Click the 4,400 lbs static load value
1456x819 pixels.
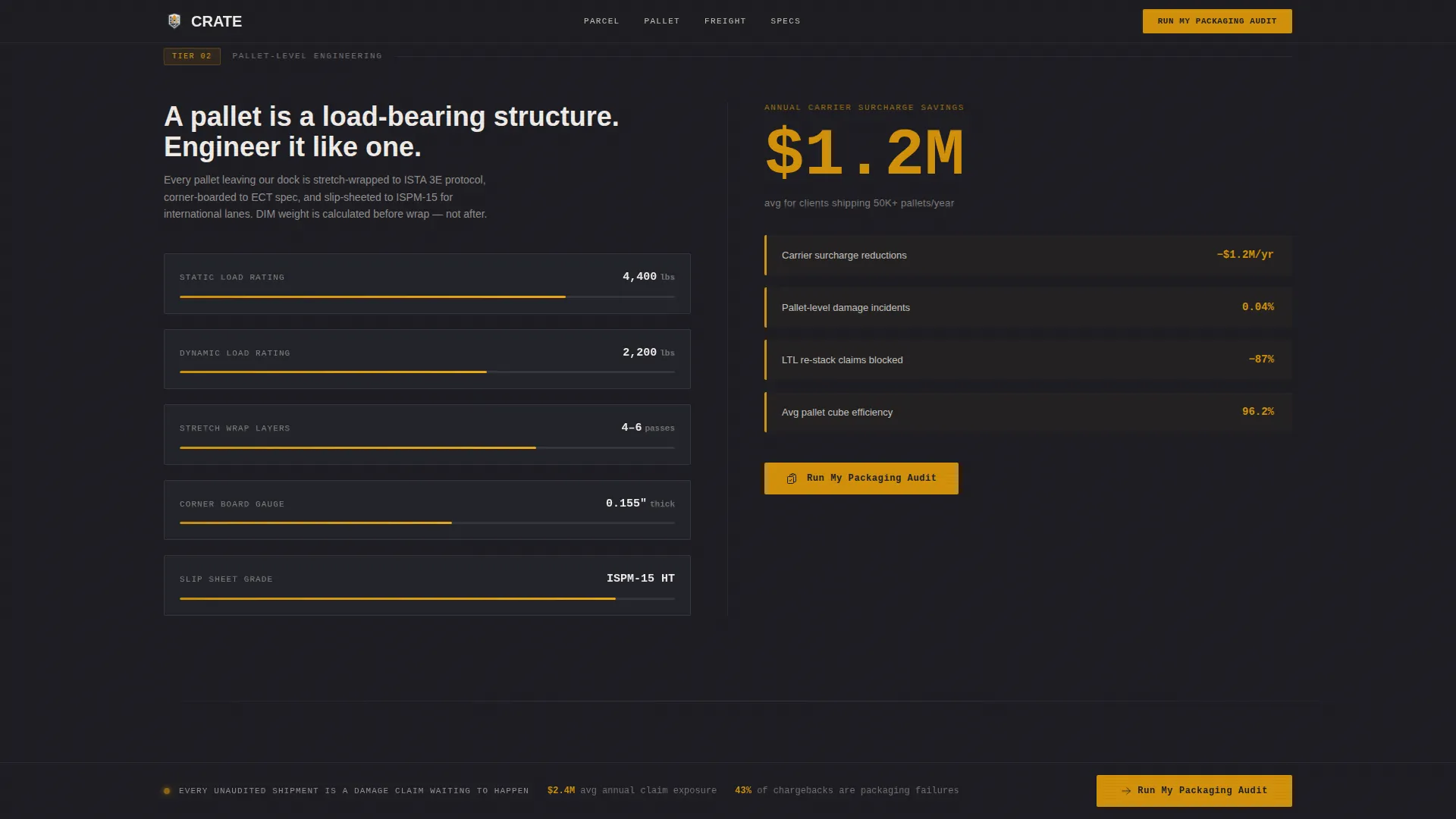tap(648, 277)
